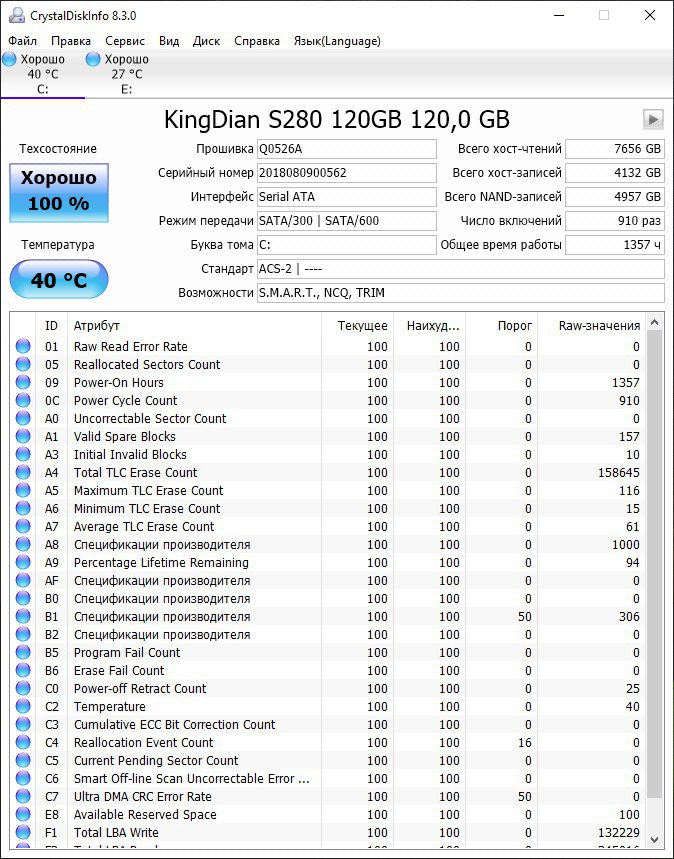The width and height of the screenshot is (674, 859).
Task: Click the transfer mode field SATA/300 | SATA/600
Action: pos(346,221)
